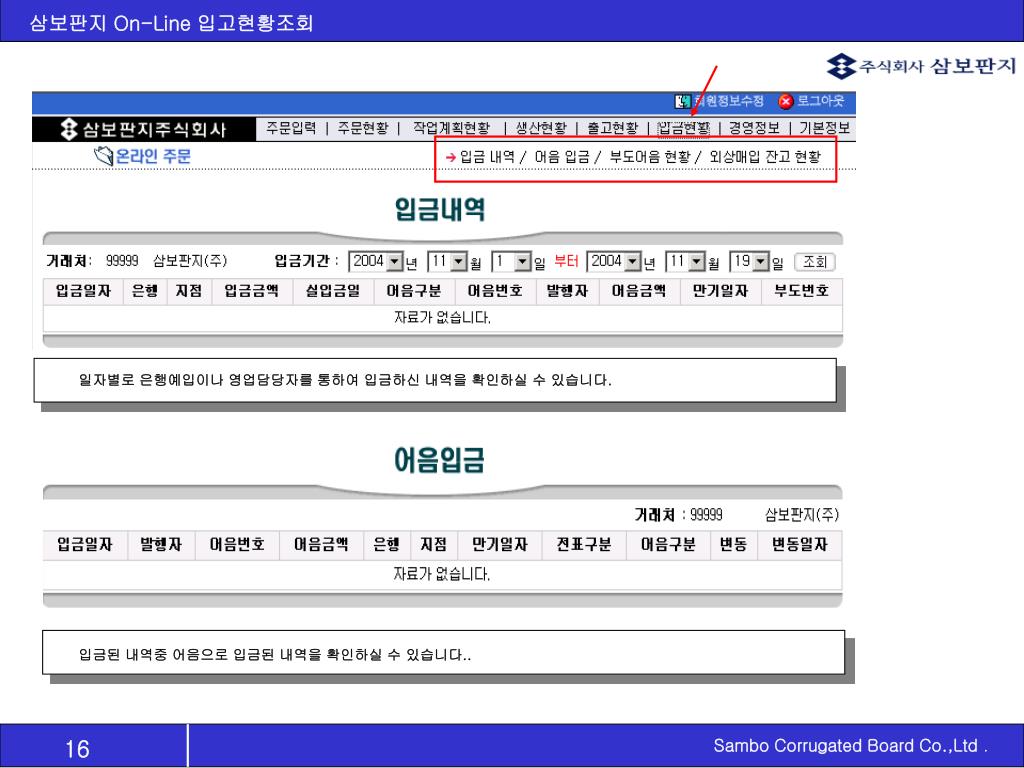
Task: Open the 출고현황 menu
Action: pyautogui.click(x=613, y=128)
